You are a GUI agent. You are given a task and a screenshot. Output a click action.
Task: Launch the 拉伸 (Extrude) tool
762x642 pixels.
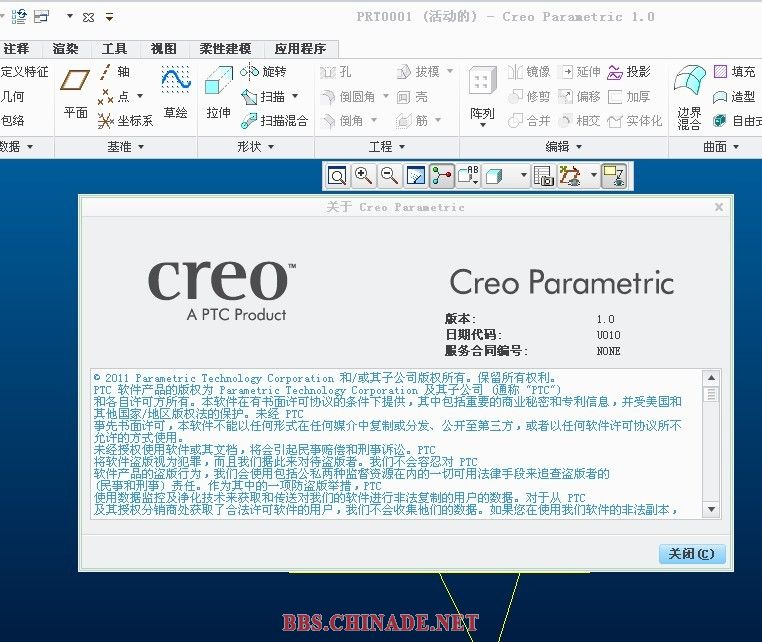(219, 94)
